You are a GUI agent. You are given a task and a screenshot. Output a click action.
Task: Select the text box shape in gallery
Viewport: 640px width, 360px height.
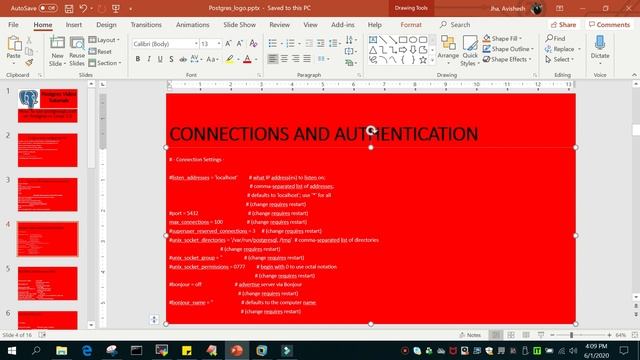pos(373,40)
